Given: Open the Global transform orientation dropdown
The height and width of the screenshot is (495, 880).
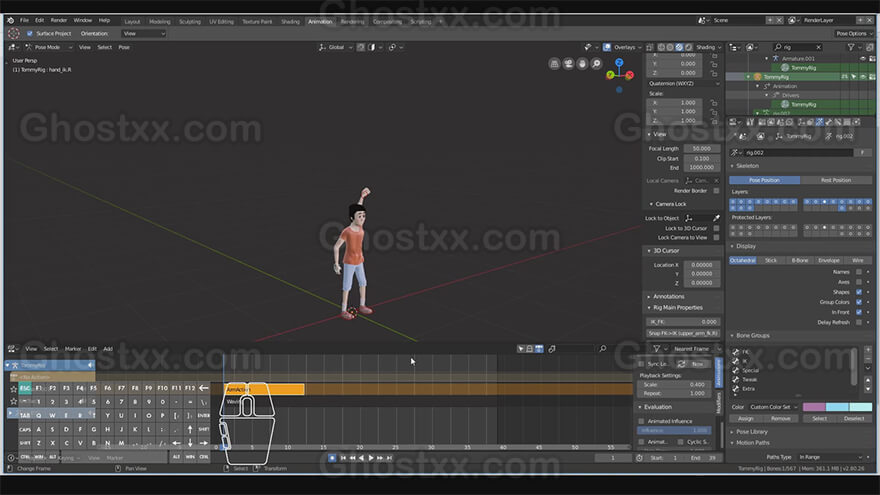Looking at the screenshot, I should 336,48.
